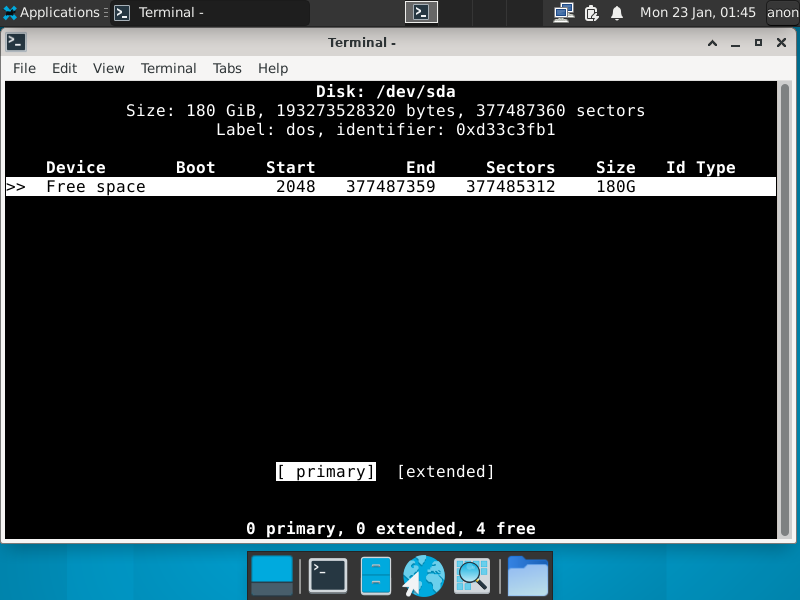Click the terminal vertical scrollbar
800x600 pixels.
(x=785, y=310)
